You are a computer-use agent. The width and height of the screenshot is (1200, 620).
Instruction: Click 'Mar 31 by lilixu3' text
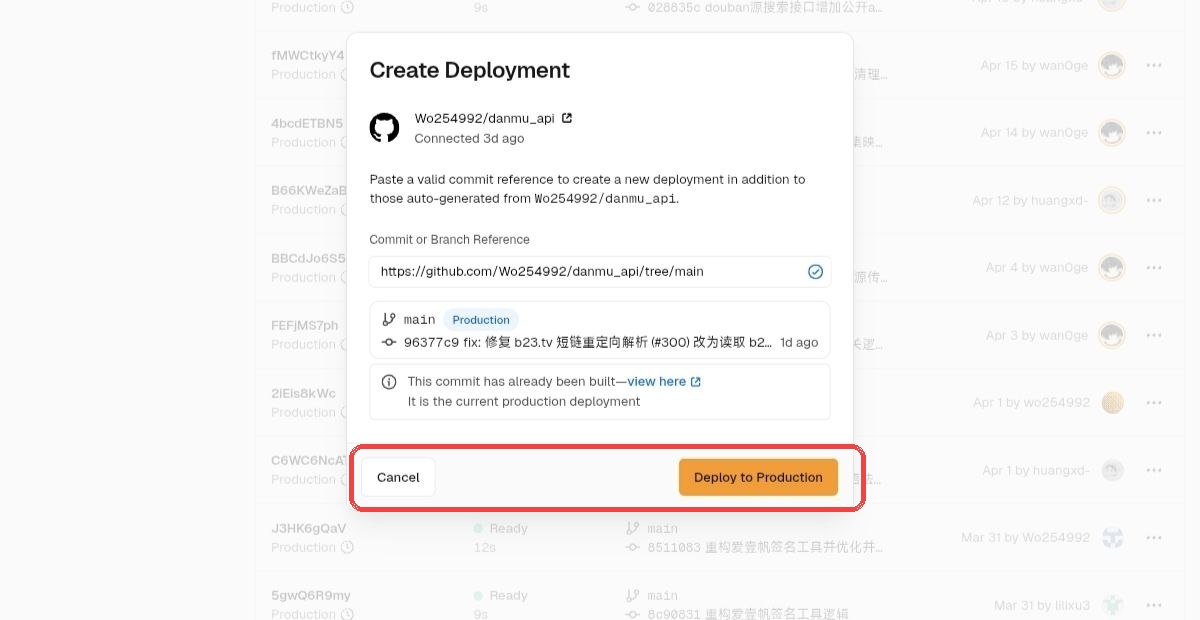pos(1042,605)
